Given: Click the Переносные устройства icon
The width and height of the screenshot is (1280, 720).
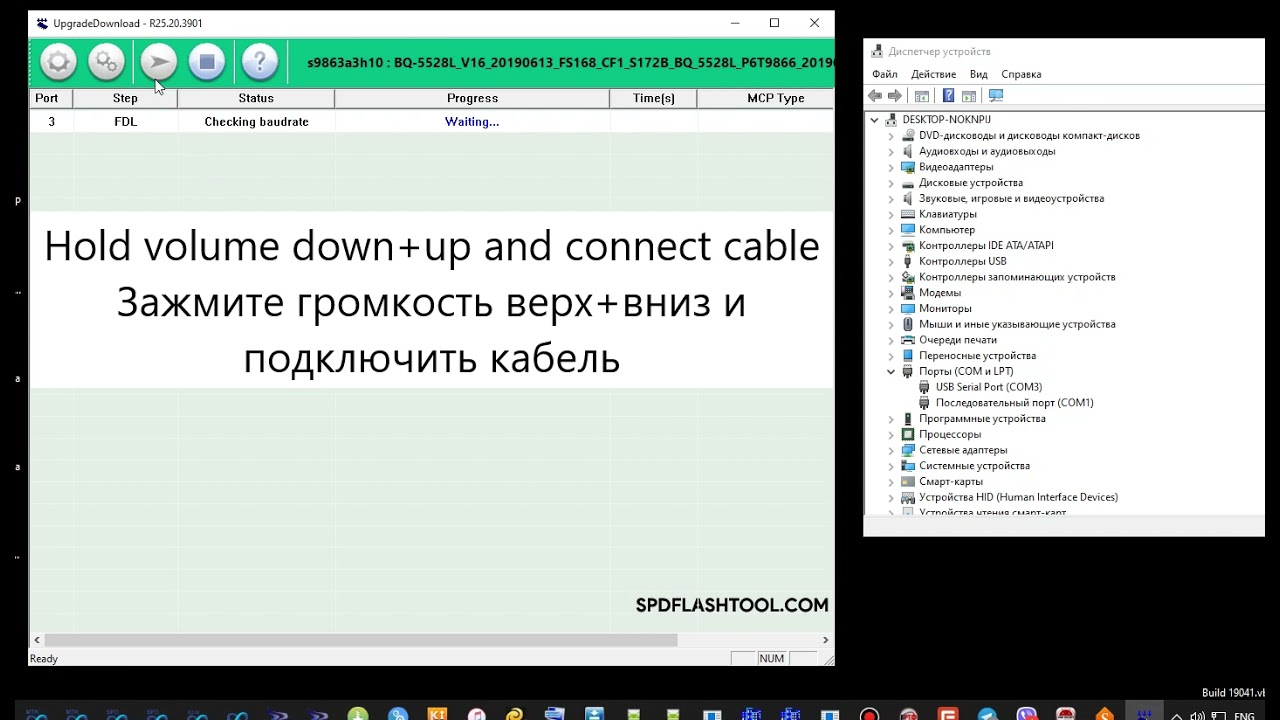Looking at the screenshot, I should pos(908,356).
